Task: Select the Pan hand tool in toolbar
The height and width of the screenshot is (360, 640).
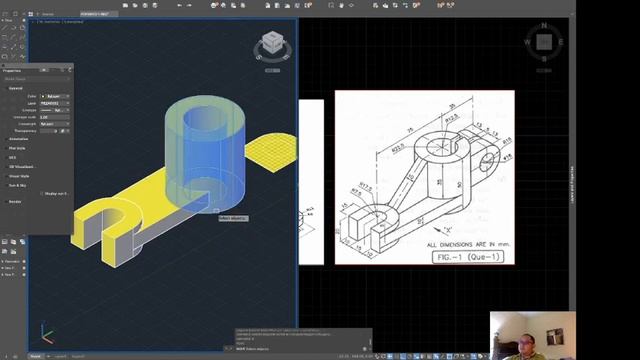Action: pos(341,5)
